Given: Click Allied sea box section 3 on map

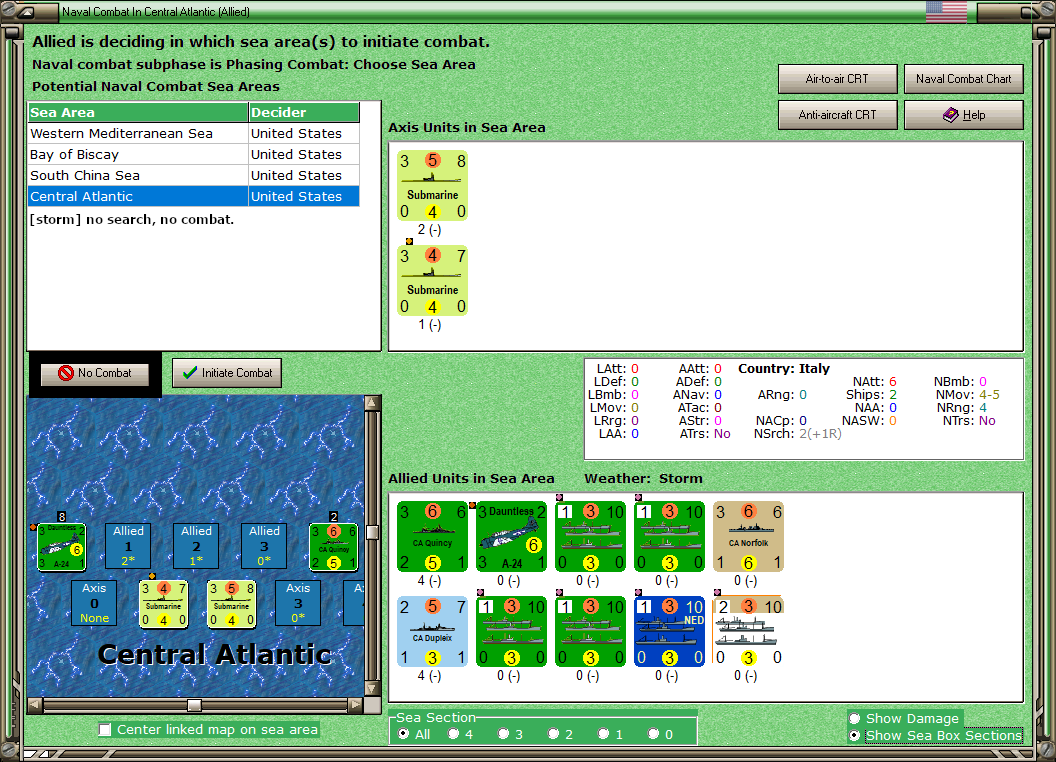Looking at the screenshot, I should click(x=264, y=546).
